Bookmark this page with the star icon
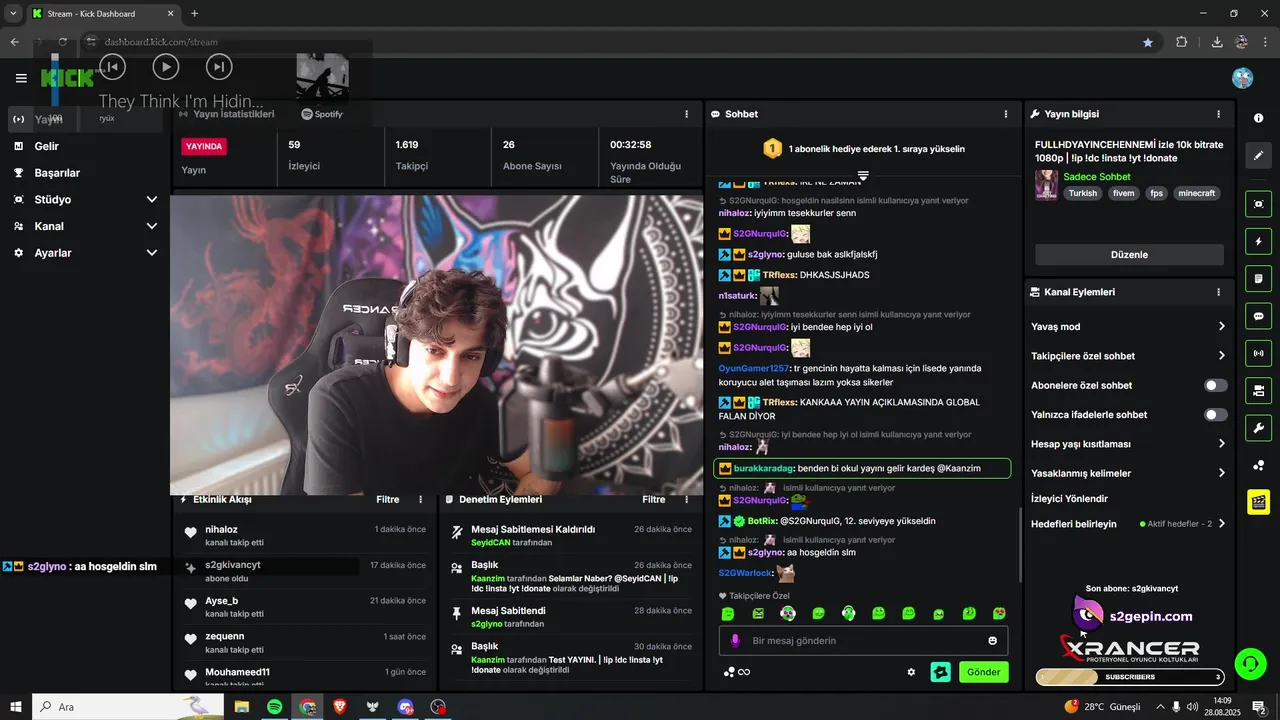The height and width of the screenshot is (720, 1280). pos(1148,42)
